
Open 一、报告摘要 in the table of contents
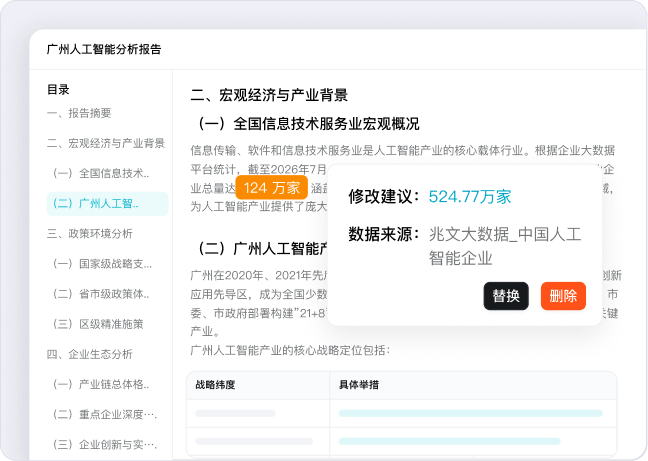coord(79,113)
